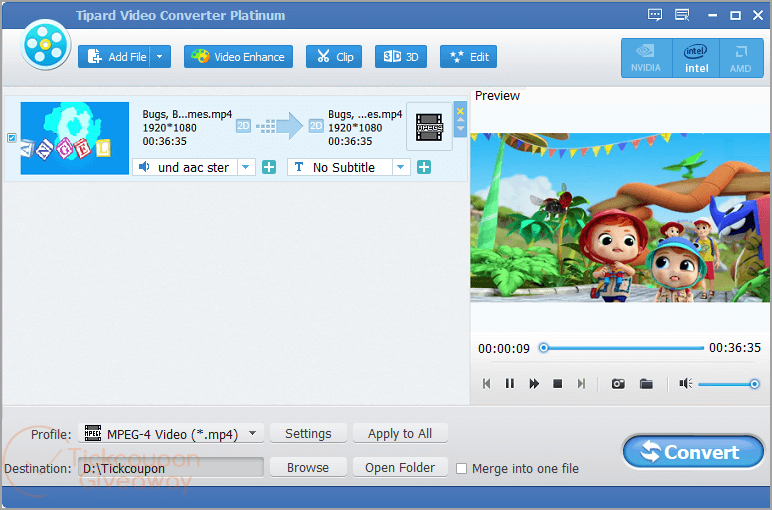The height and width of the screenshot is (510, 772).
Task: Click the 00:00:09 current time label
Action: tap(504, 349)
